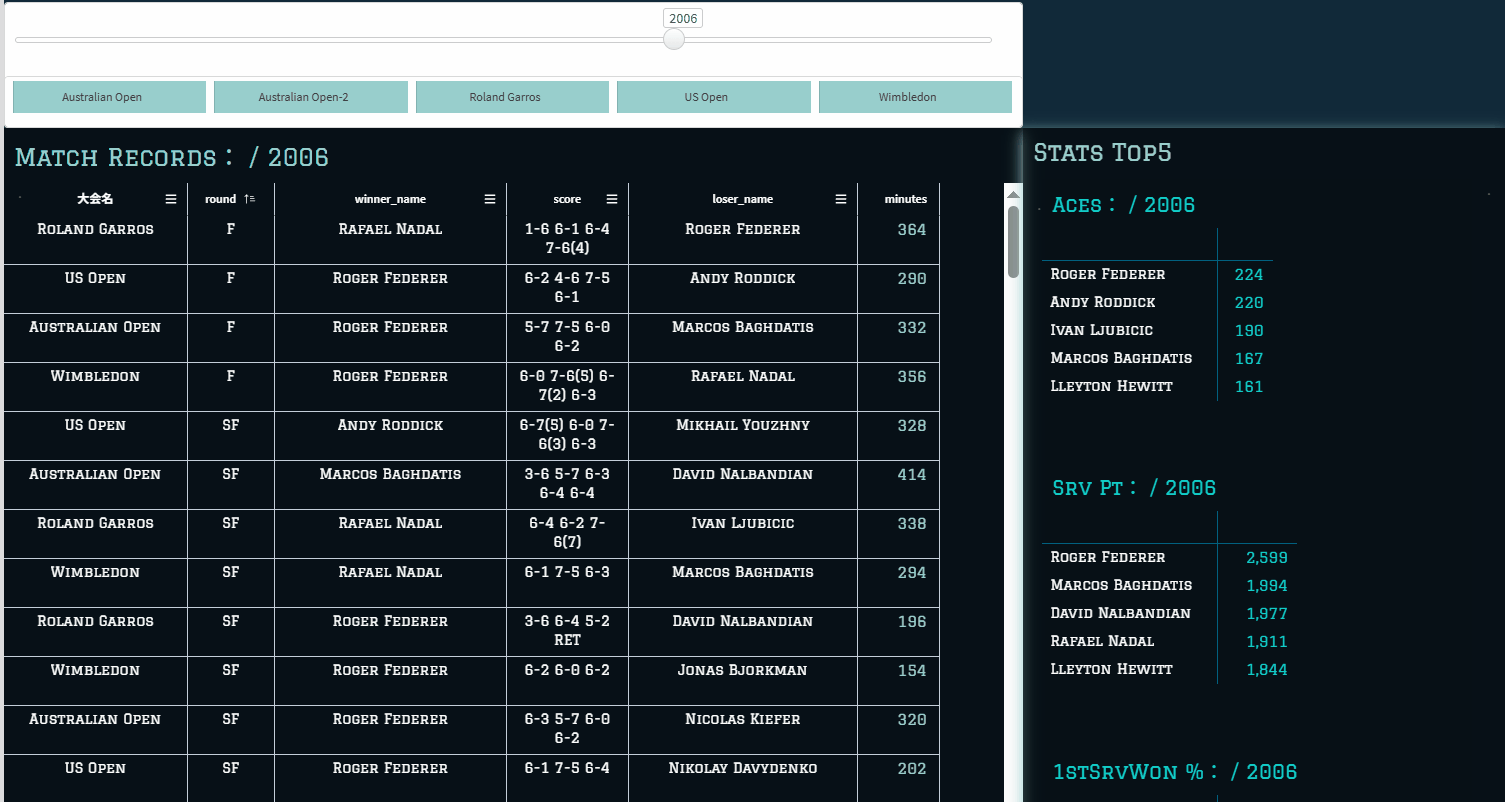Select loser Jonas Bjorkman cell
The width and height of the screenshot is (1505, 802).
click(x=743, y=681)
